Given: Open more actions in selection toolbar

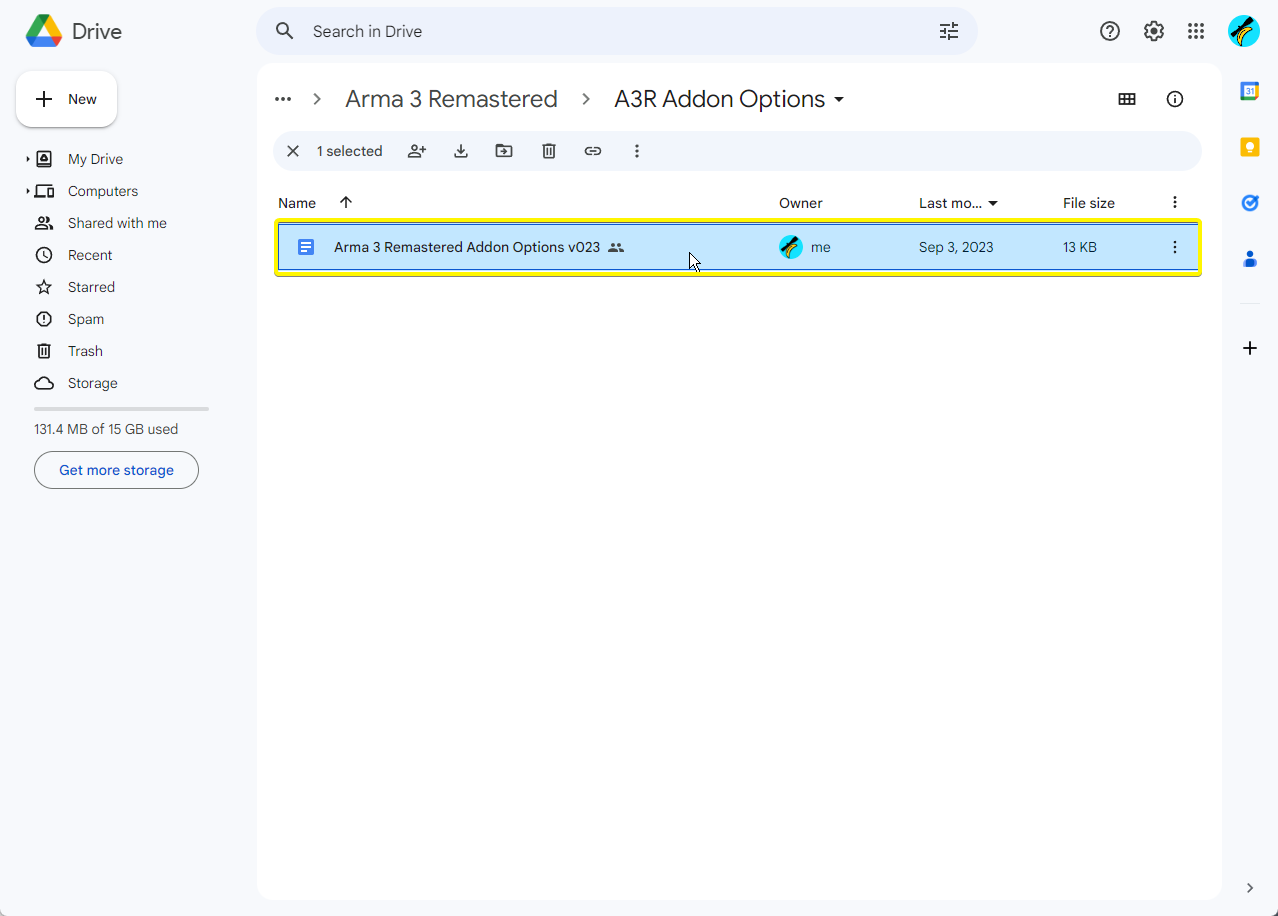Looking at the screenshot, I should 637,151.
